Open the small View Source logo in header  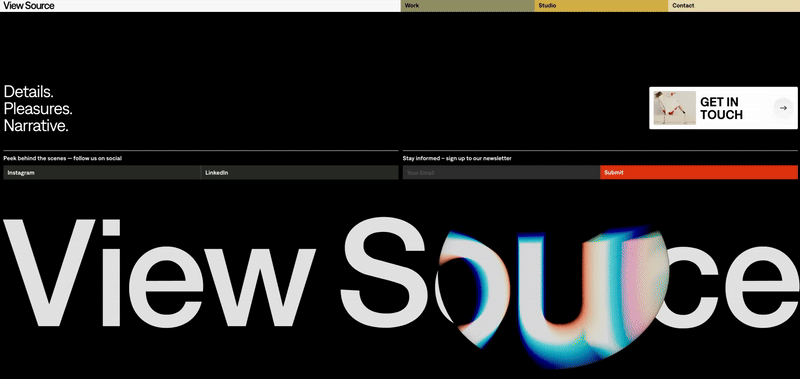[x=29, y=6]
